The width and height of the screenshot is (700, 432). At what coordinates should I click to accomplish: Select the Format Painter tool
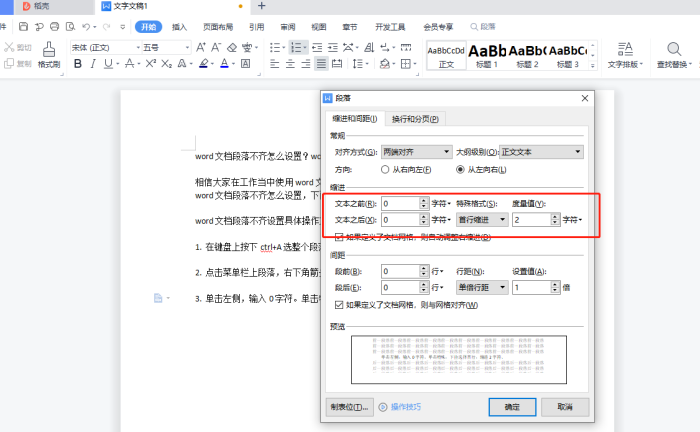49,56
